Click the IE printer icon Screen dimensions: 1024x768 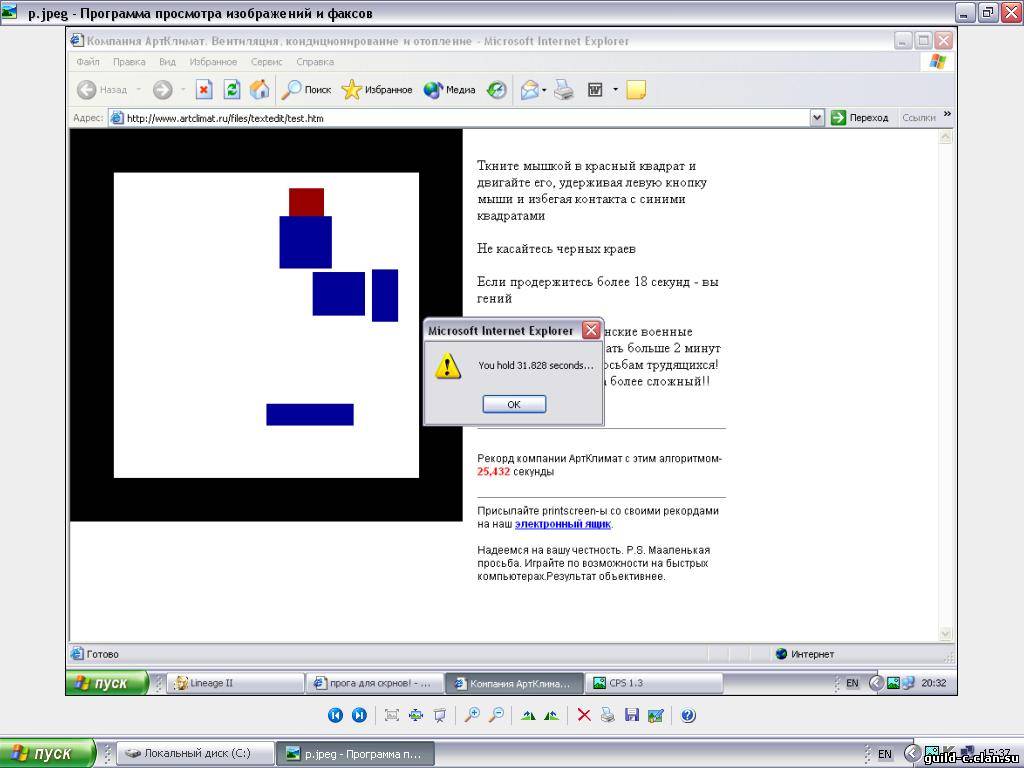click(x=564, y=89)
